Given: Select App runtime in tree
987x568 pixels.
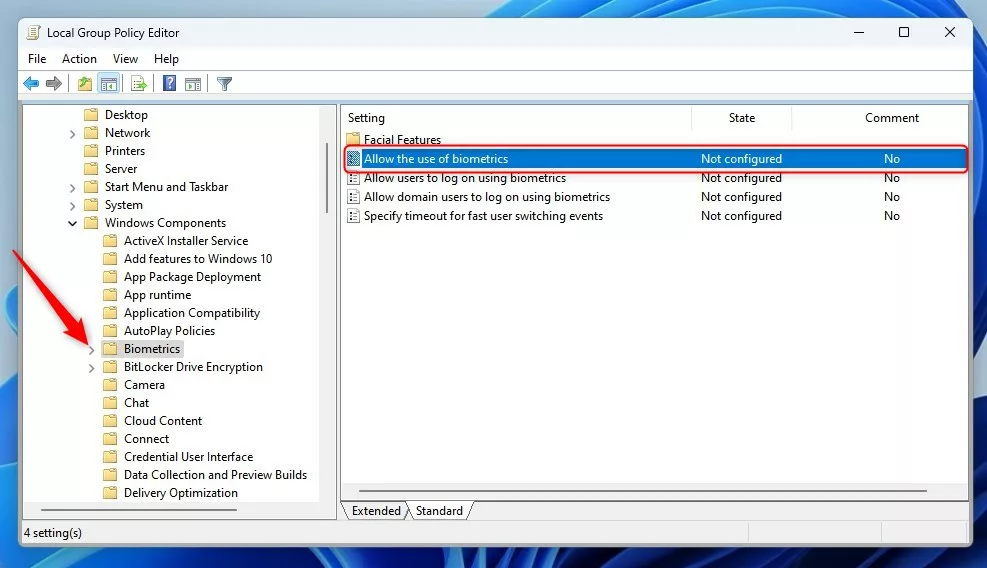Looking at the screenshot, I should coord(157,295).
